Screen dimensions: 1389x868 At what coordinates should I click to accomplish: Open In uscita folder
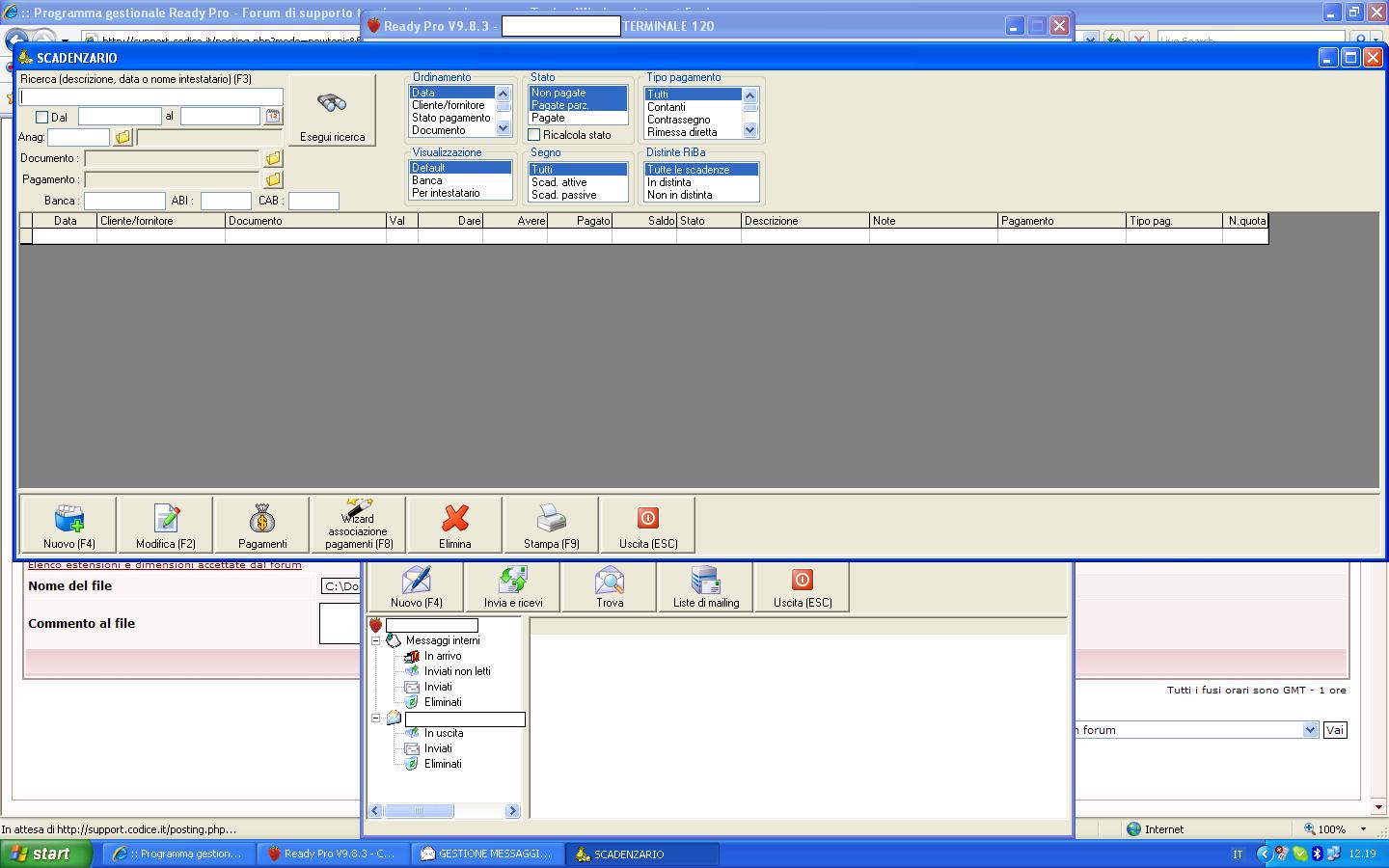pyautogui.click(x=444, y=733)
